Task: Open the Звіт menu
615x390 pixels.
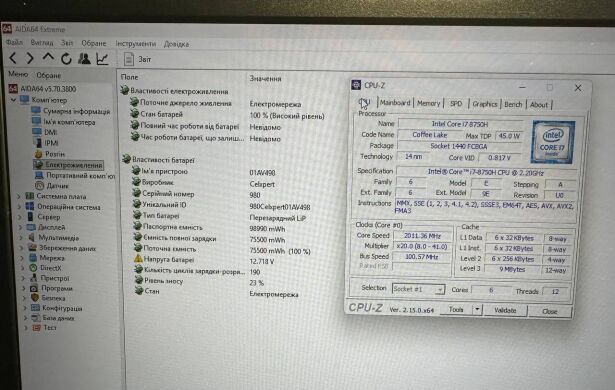Action: point(67,42)
